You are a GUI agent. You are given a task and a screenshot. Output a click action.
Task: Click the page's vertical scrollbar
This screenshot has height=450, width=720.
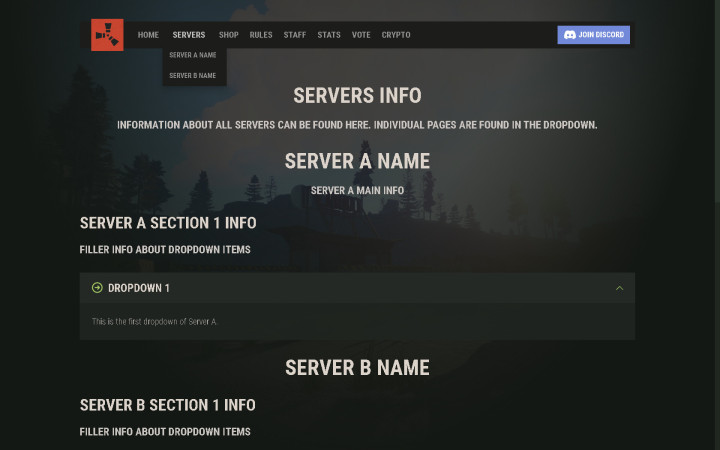pos(718,101)
